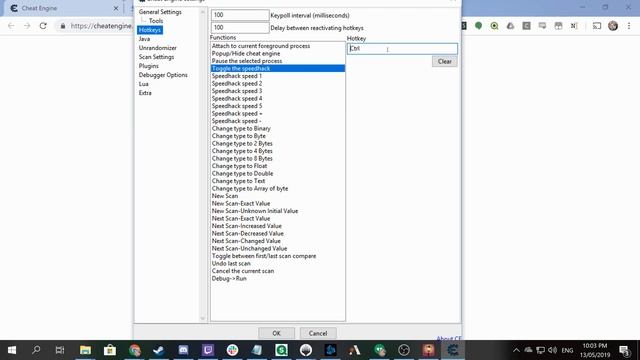Open Lua settings page
Screen dimensions: 640x360
pos(143,84)
